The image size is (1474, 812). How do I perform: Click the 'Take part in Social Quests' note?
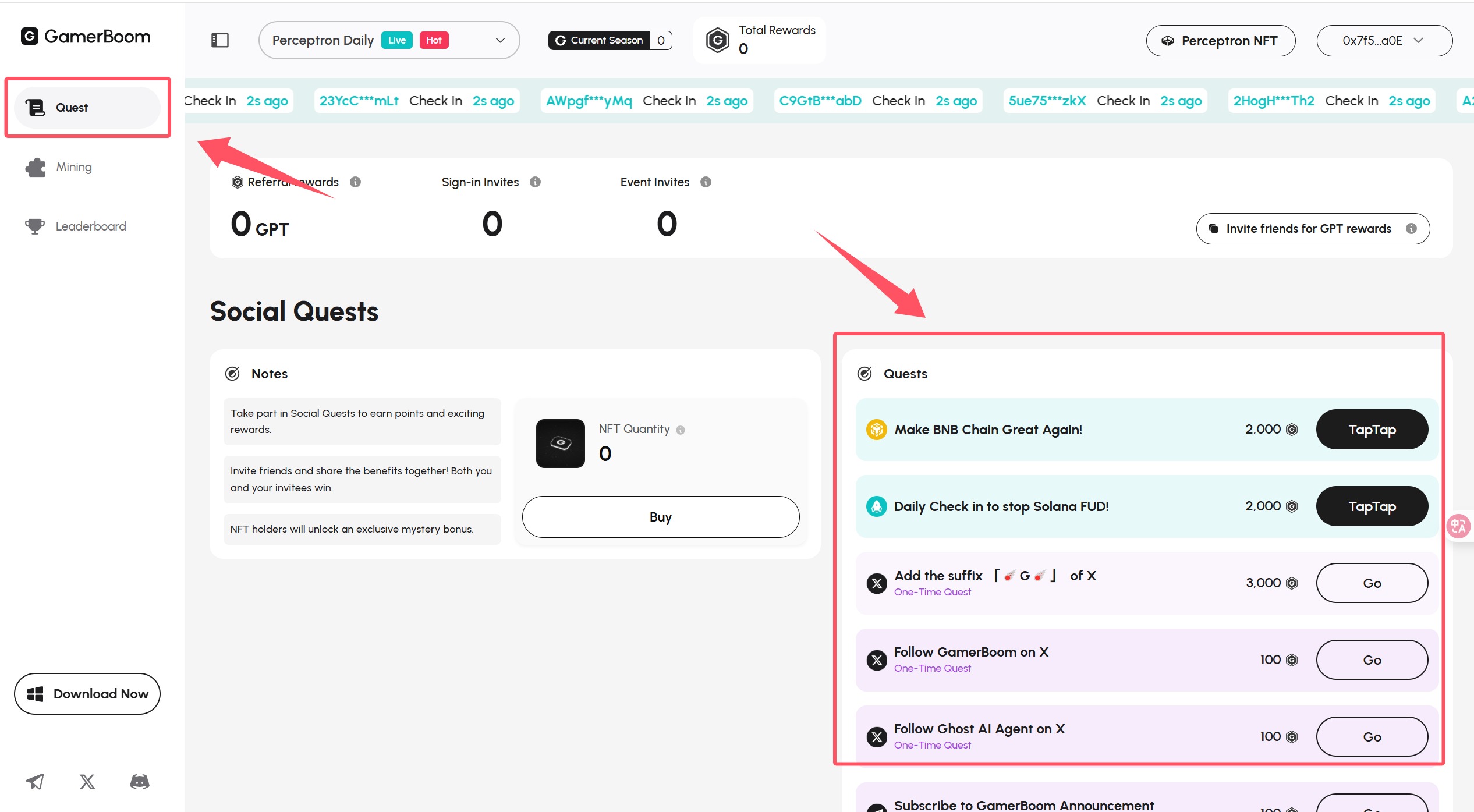click(x=362, y=421)
